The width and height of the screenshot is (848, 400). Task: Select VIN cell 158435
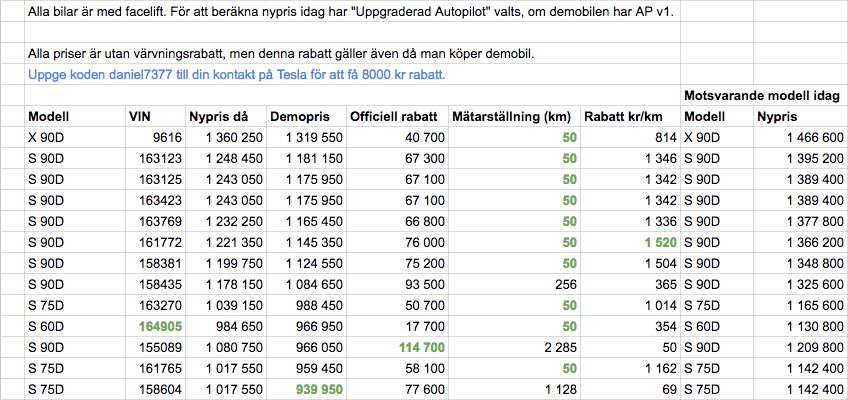(x=155, y=284)
